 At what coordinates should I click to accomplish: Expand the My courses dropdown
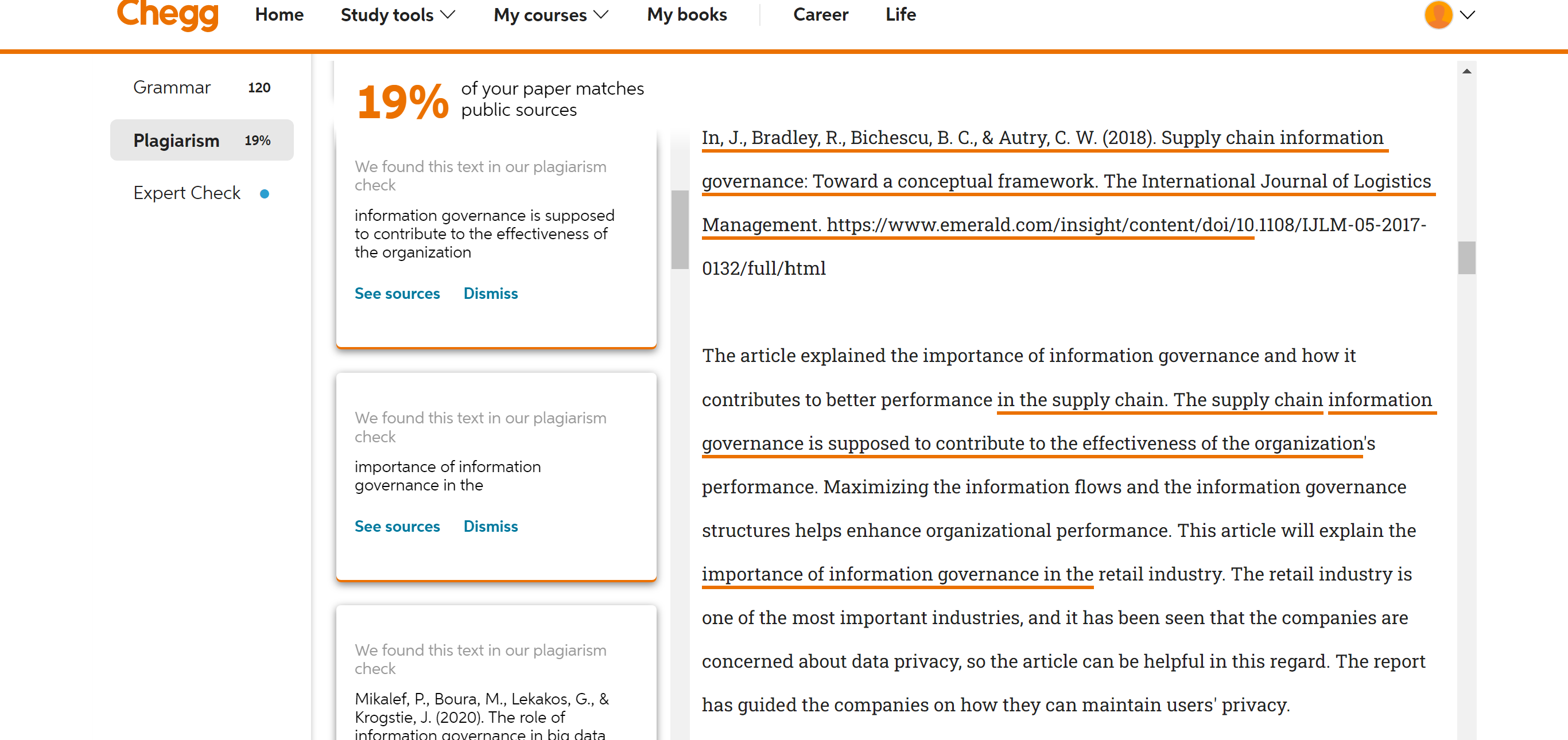pyautogui.click(x=551, y=14)
